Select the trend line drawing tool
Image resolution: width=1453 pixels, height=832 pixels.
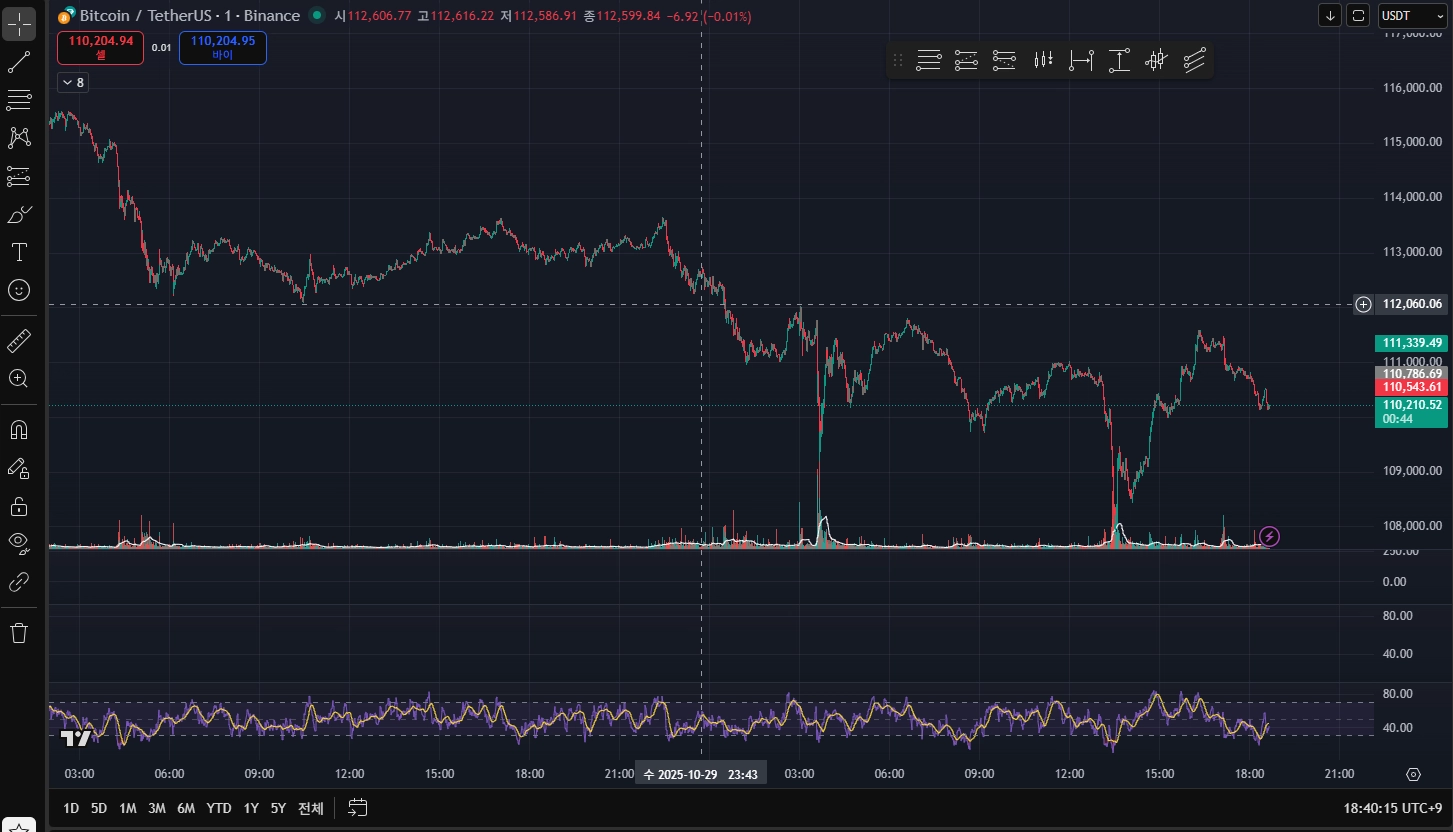pyautogui.click(x=19, y=62)
